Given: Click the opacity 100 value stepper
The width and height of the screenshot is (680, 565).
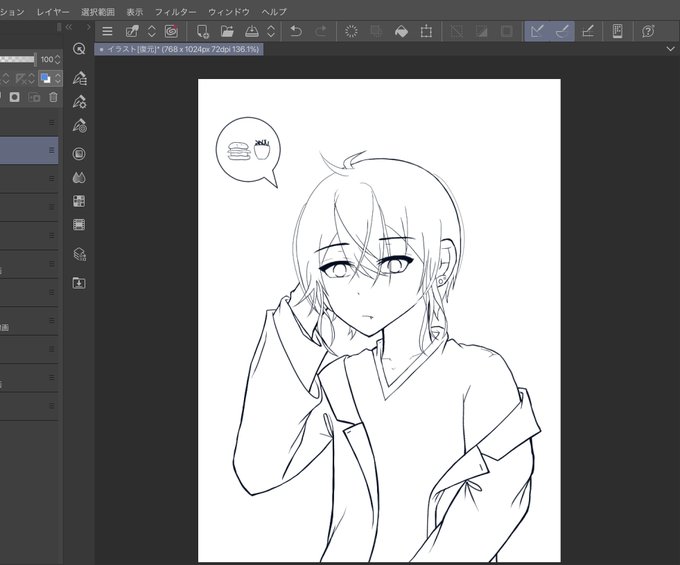Looking at the screenshot, I should pos(58,59).
